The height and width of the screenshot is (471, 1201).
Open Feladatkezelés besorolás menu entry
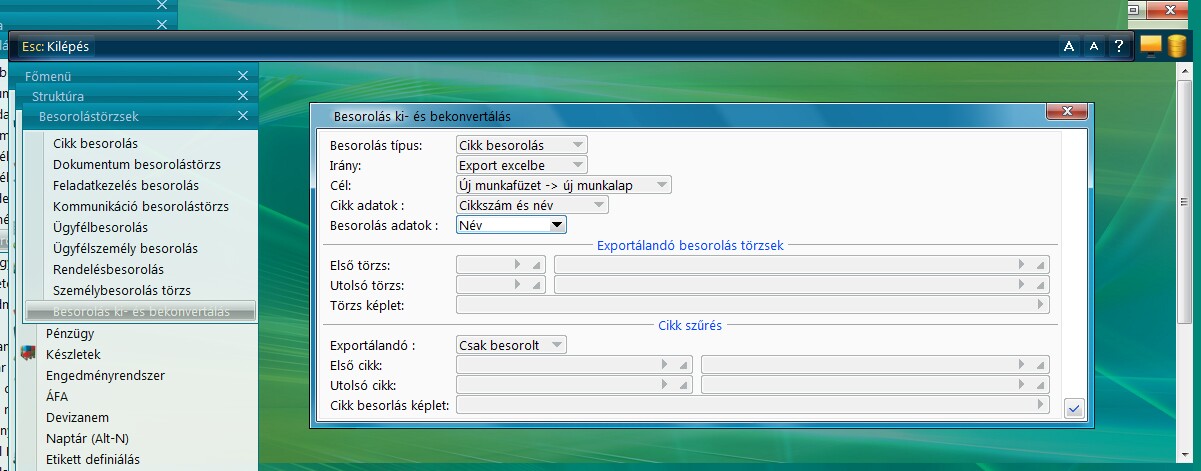tap(126, 185)
